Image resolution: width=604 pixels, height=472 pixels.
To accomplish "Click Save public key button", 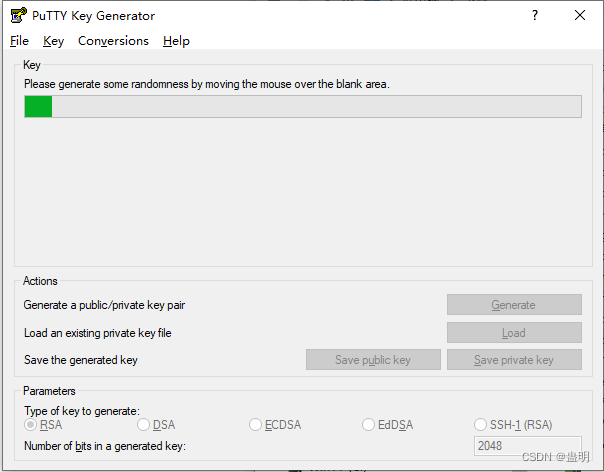I will 373,359.
